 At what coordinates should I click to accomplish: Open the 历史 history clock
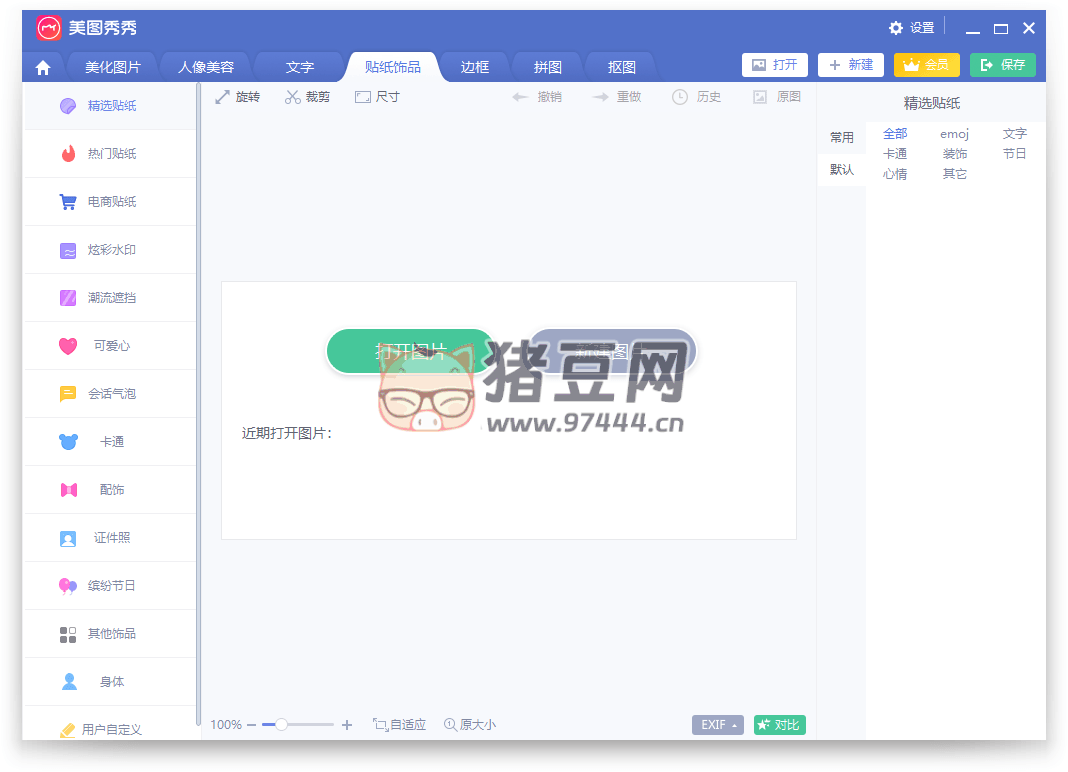pos(696,97)
